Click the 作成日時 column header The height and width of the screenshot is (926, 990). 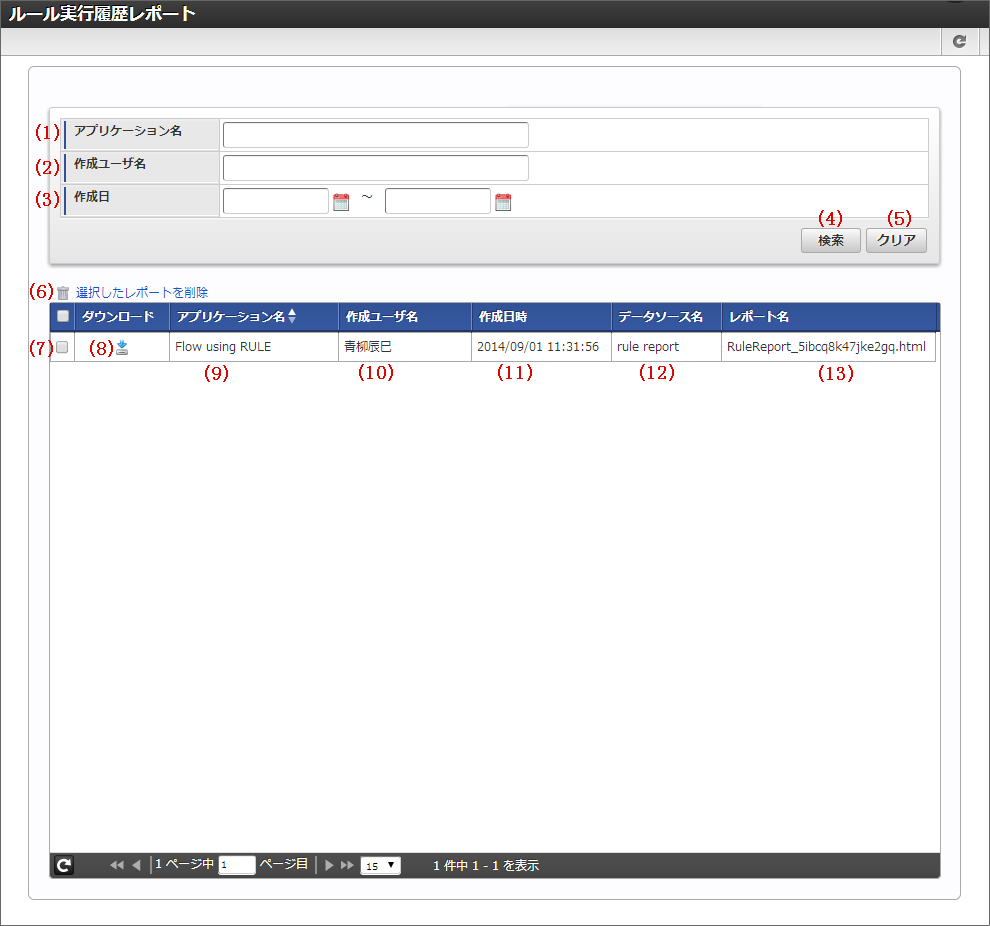[x=541, y=317]
